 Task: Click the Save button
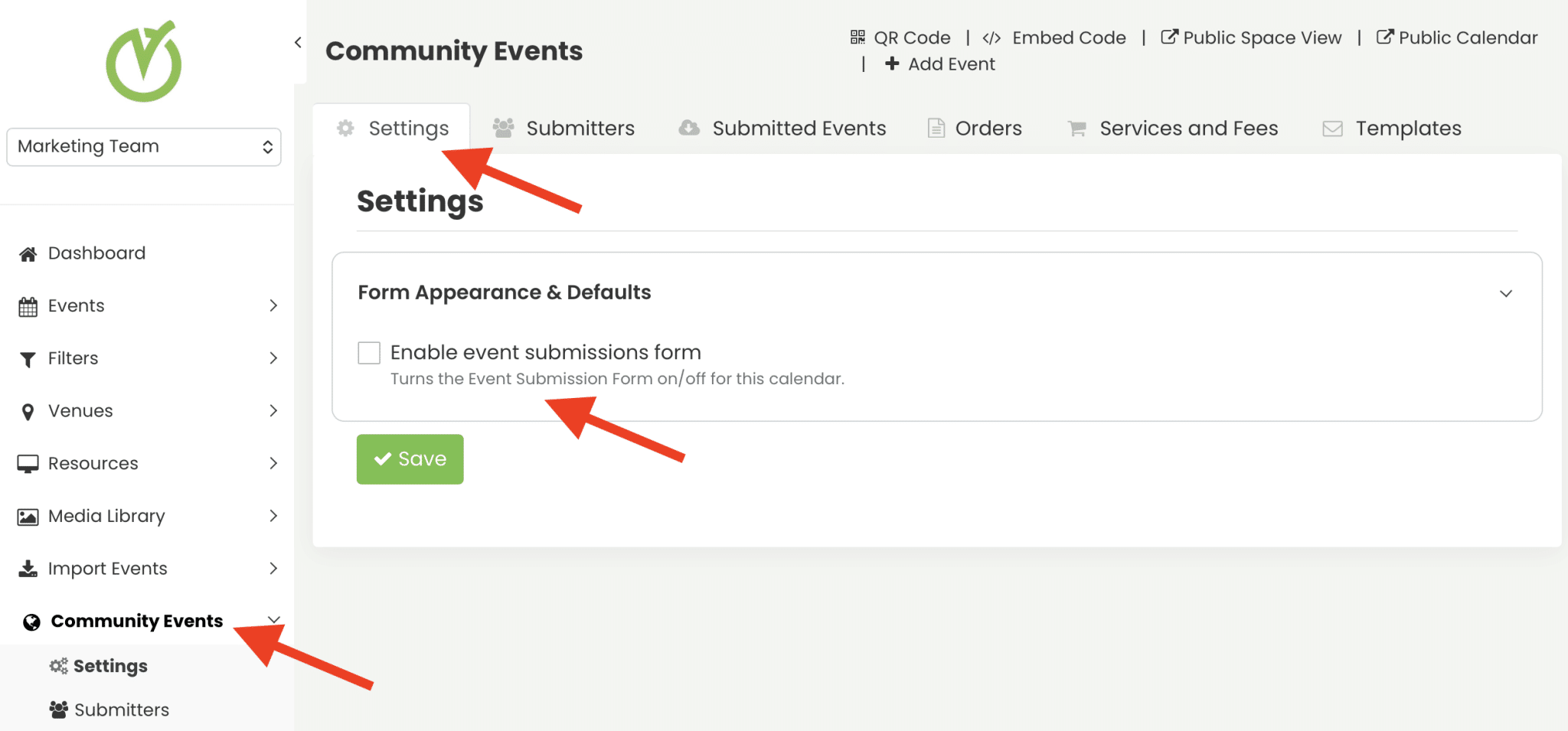point(410,459)
